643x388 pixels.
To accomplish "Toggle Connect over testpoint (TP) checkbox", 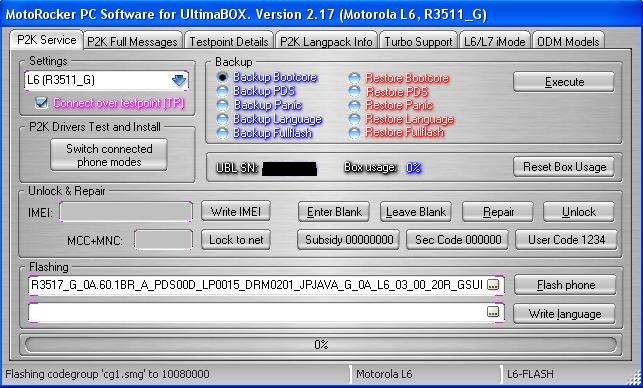I will tap(41, 103).
